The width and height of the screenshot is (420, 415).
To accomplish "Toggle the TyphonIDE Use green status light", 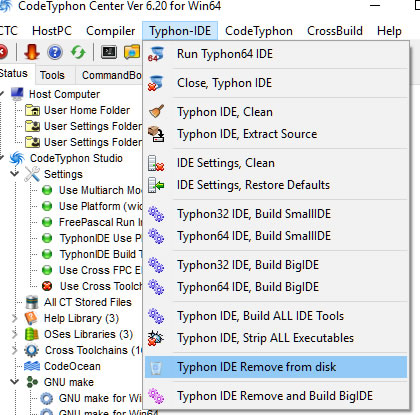I will click(47, 238).
